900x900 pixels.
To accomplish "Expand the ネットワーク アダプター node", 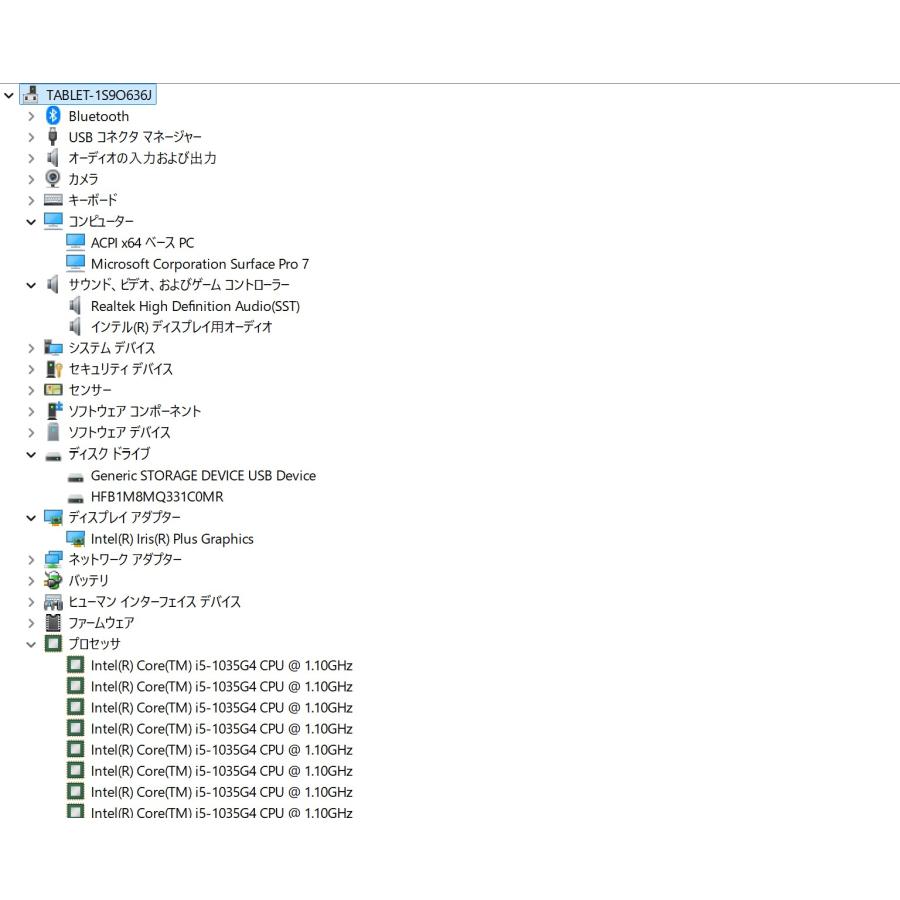I will pos(31,560).
